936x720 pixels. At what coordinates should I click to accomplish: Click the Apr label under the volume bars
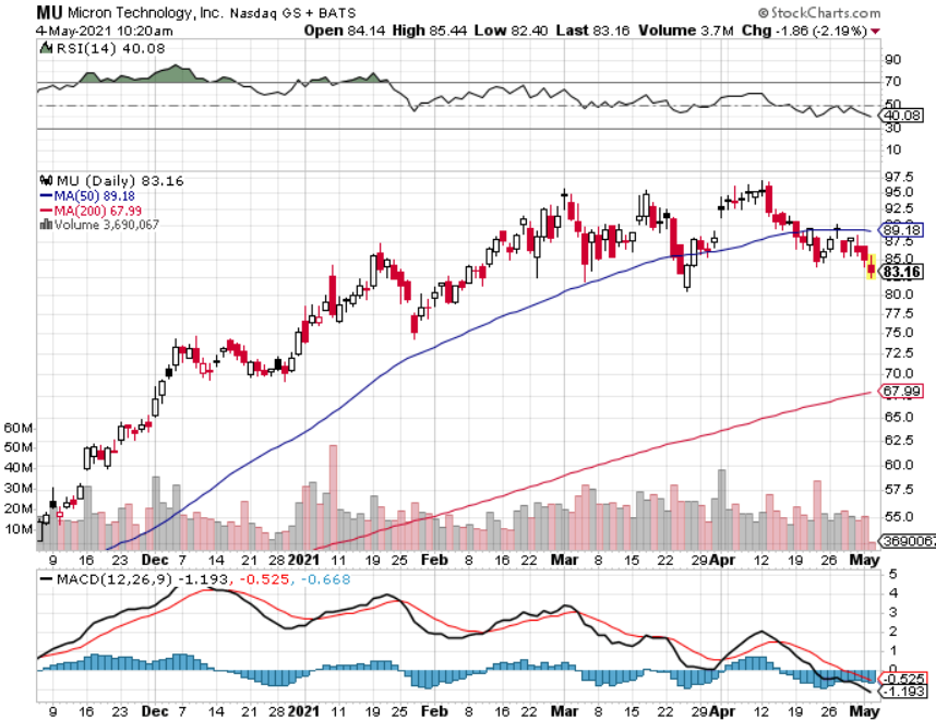pyautogui.click(x=723, y=560)
